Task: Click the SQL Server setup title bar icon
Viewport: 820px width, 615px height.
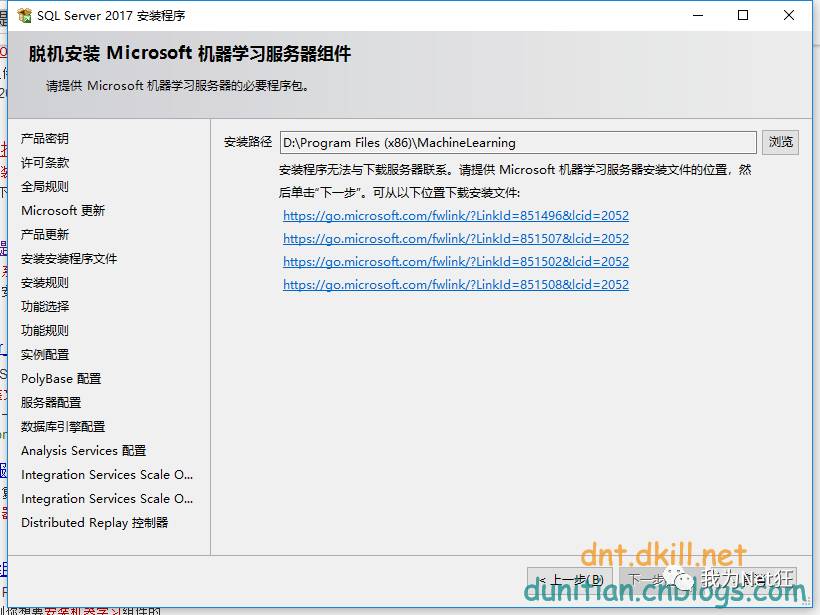Action: [x=24, y=16]
